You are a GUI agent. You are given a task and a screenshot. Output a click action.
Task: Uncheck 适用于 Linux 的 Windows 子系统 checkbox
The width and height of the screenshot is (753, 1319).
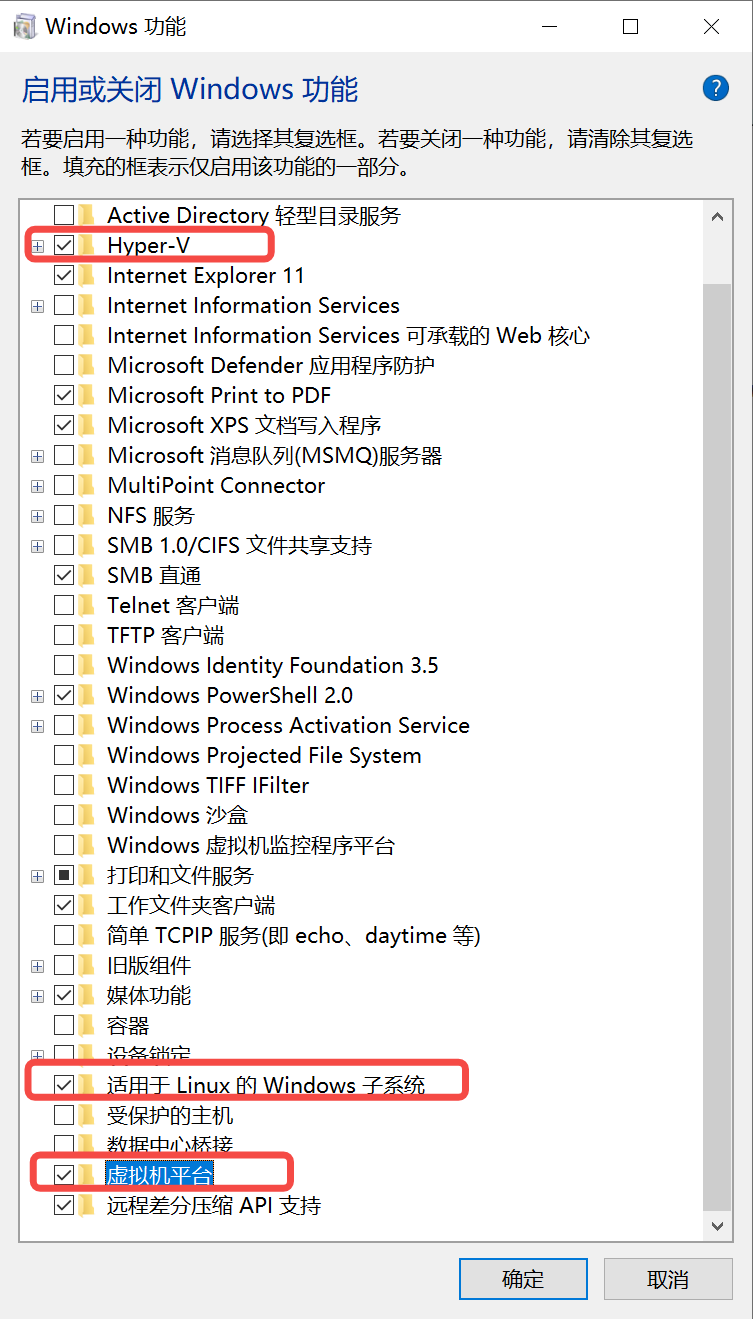[64, 1085]
